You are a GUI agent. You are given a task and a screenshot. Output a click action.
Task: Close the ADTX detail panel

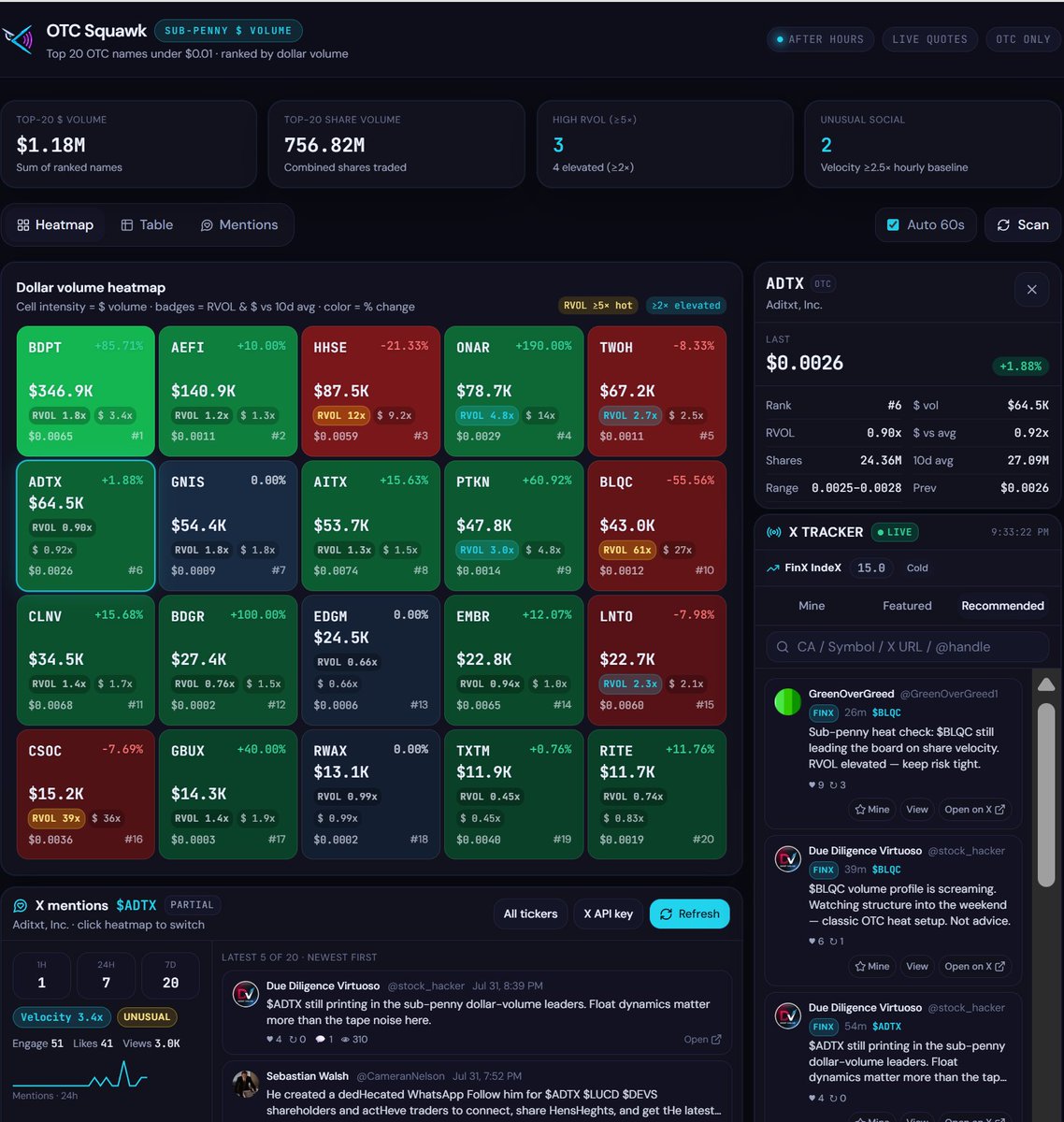(1031, 290)
